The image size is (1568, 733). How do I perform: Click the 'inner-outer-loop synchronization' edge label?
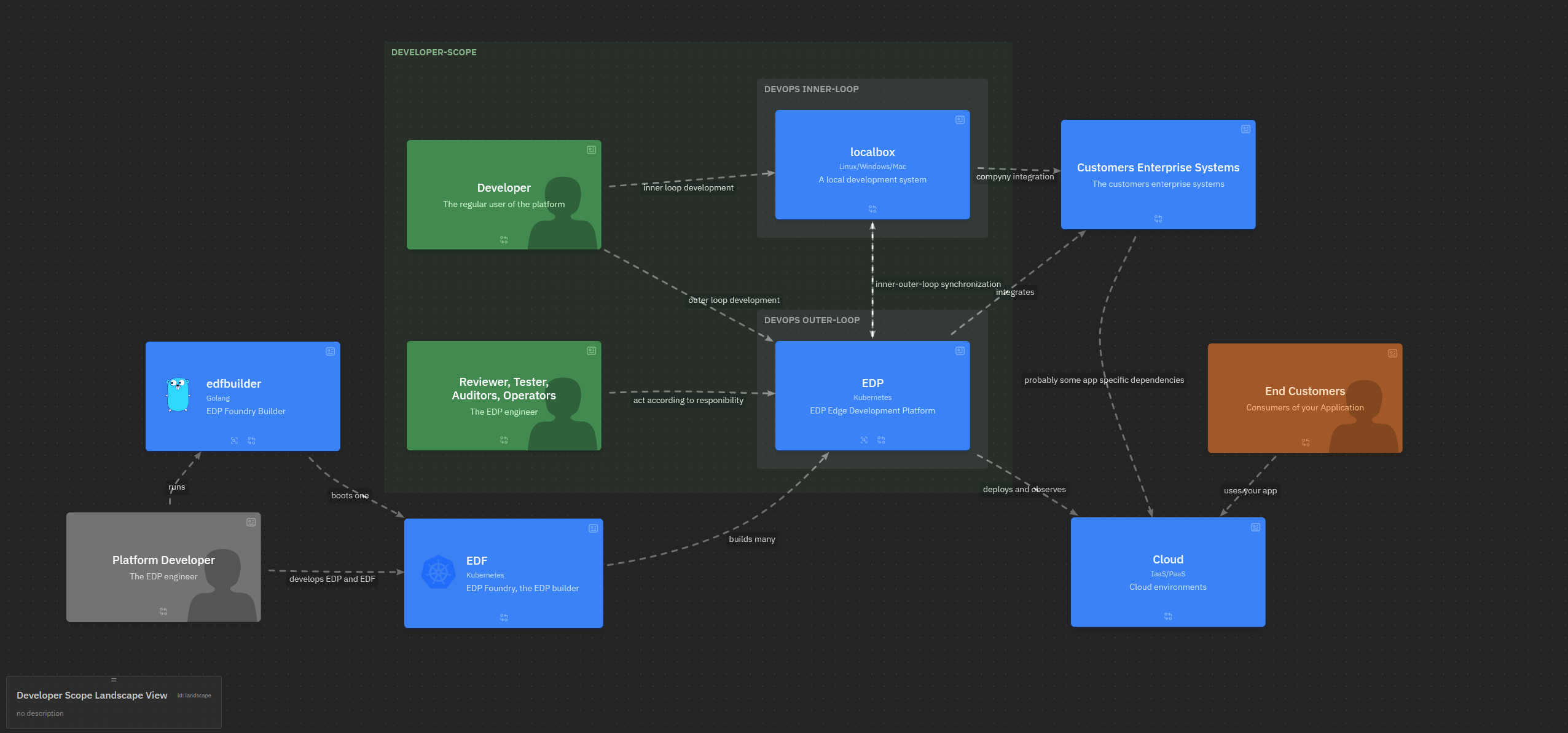(938, 284)
